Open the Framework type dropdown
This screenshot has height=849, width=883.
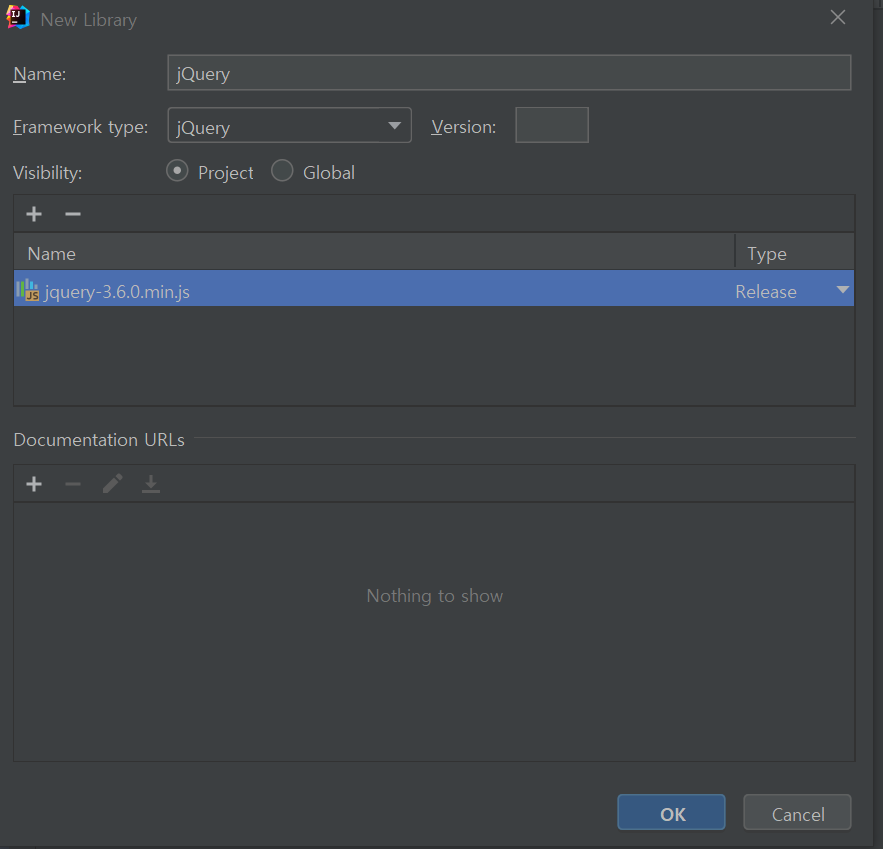pos(289,125)
